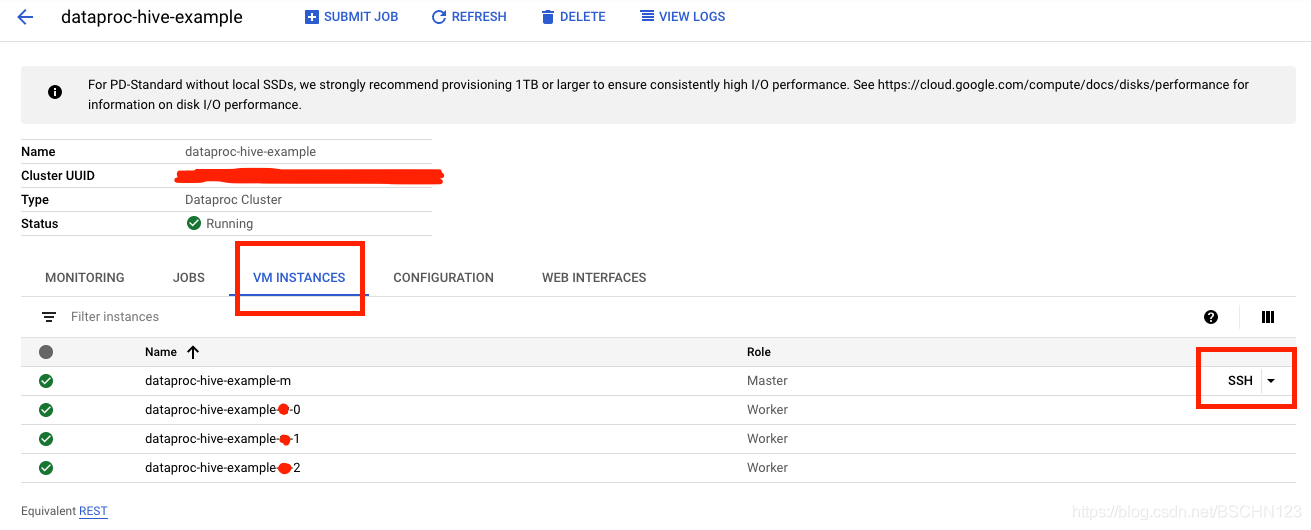Click the green Running status checkmark
The width and height of the screenshot is (1311, 530).
[194, 223]
